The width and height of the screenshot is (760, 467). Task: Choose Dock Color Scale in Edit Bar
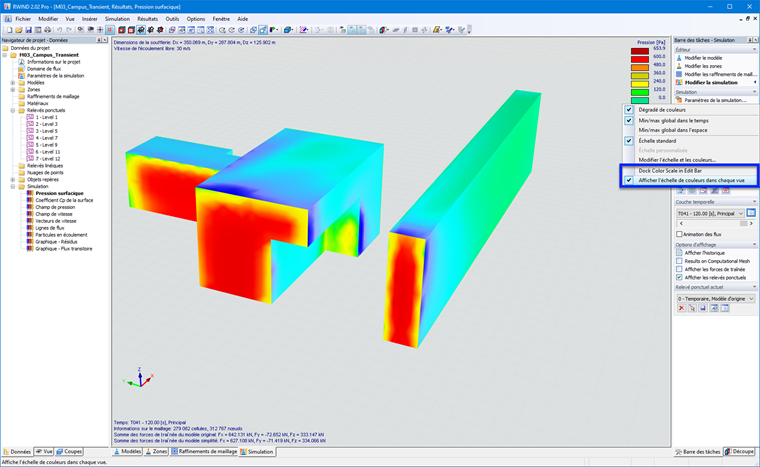tap(670, 170)
